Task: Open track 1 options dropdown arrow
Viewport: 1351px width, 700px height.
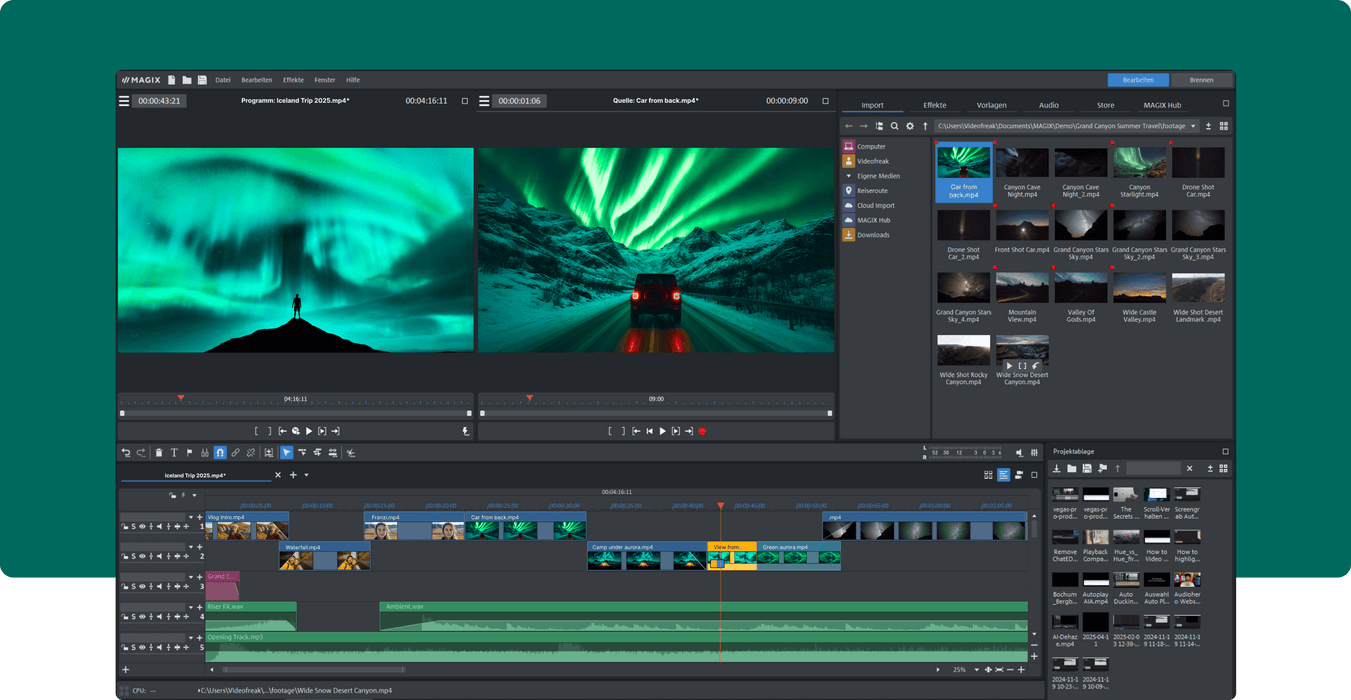Action: (191, 517)
